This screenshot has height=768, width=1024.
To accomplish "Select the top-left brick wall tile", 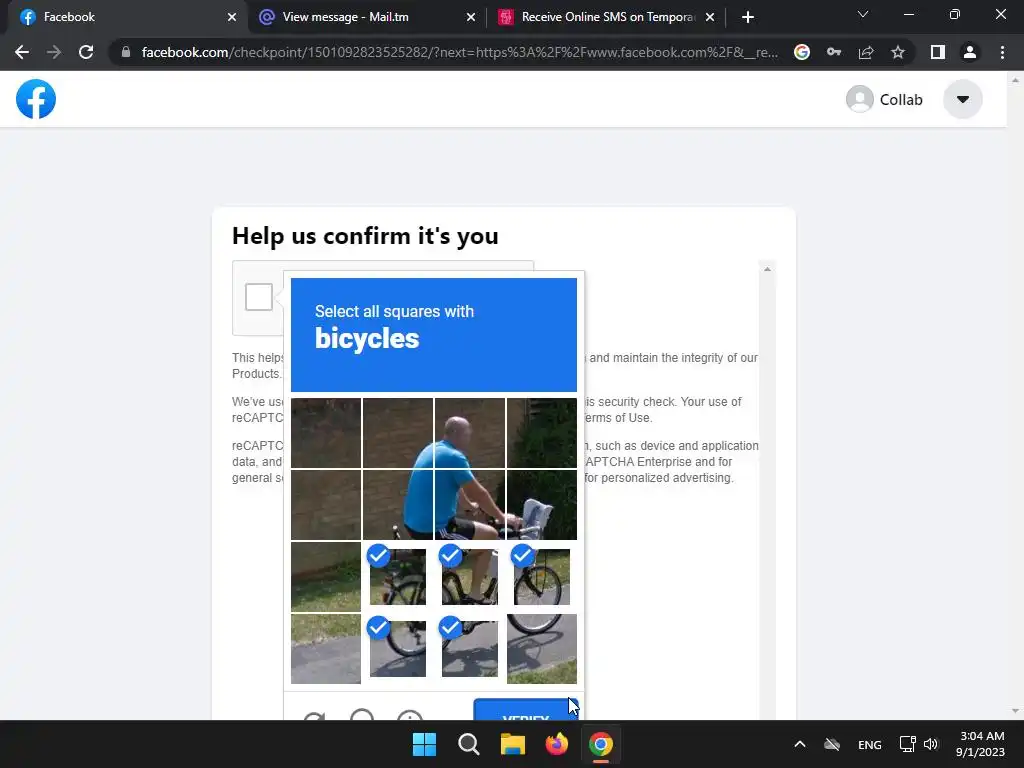I will click(x=326, y=433).
